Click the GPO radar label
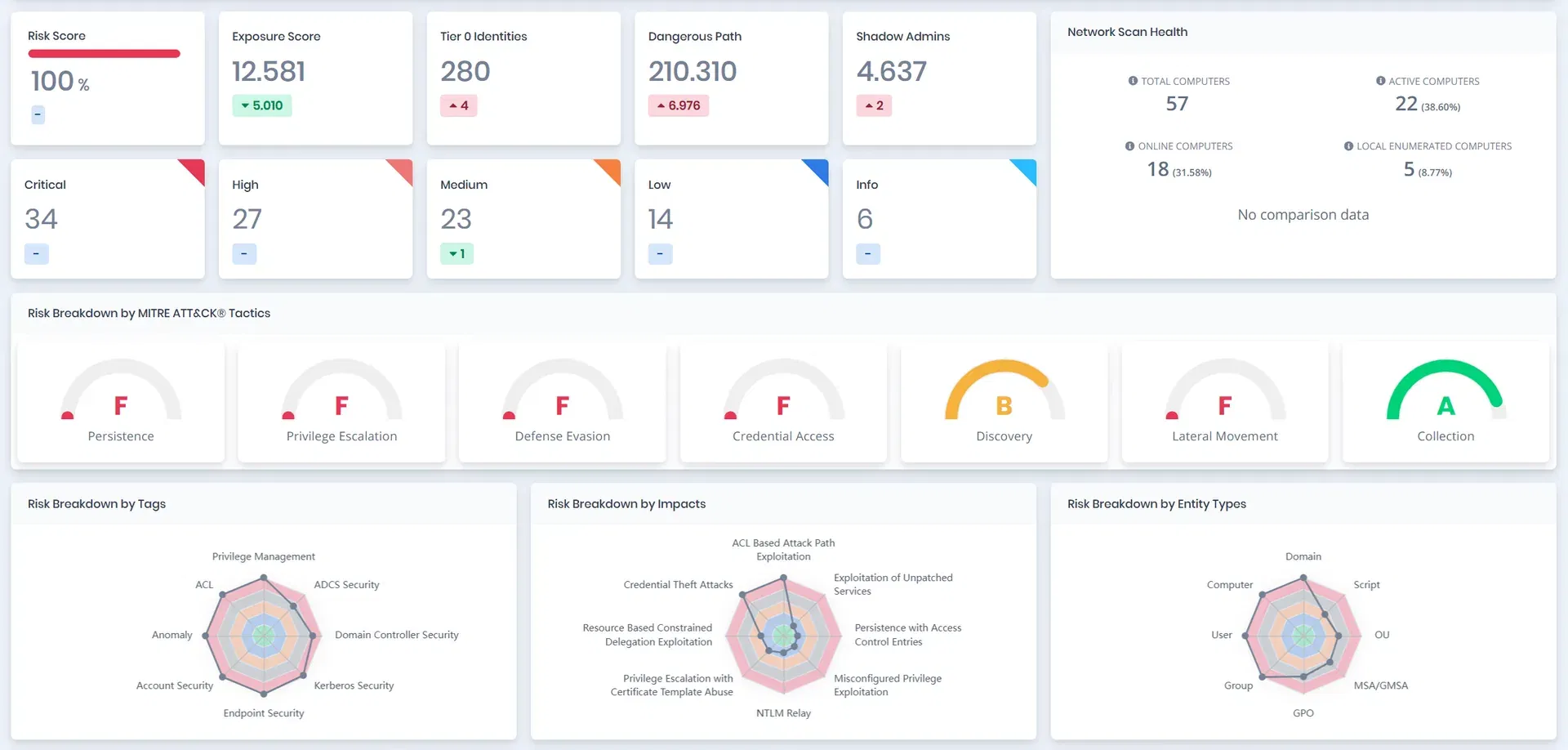Image resolution: width=1568 pixels, height=750 pixels. click(x=1303, y=713)
